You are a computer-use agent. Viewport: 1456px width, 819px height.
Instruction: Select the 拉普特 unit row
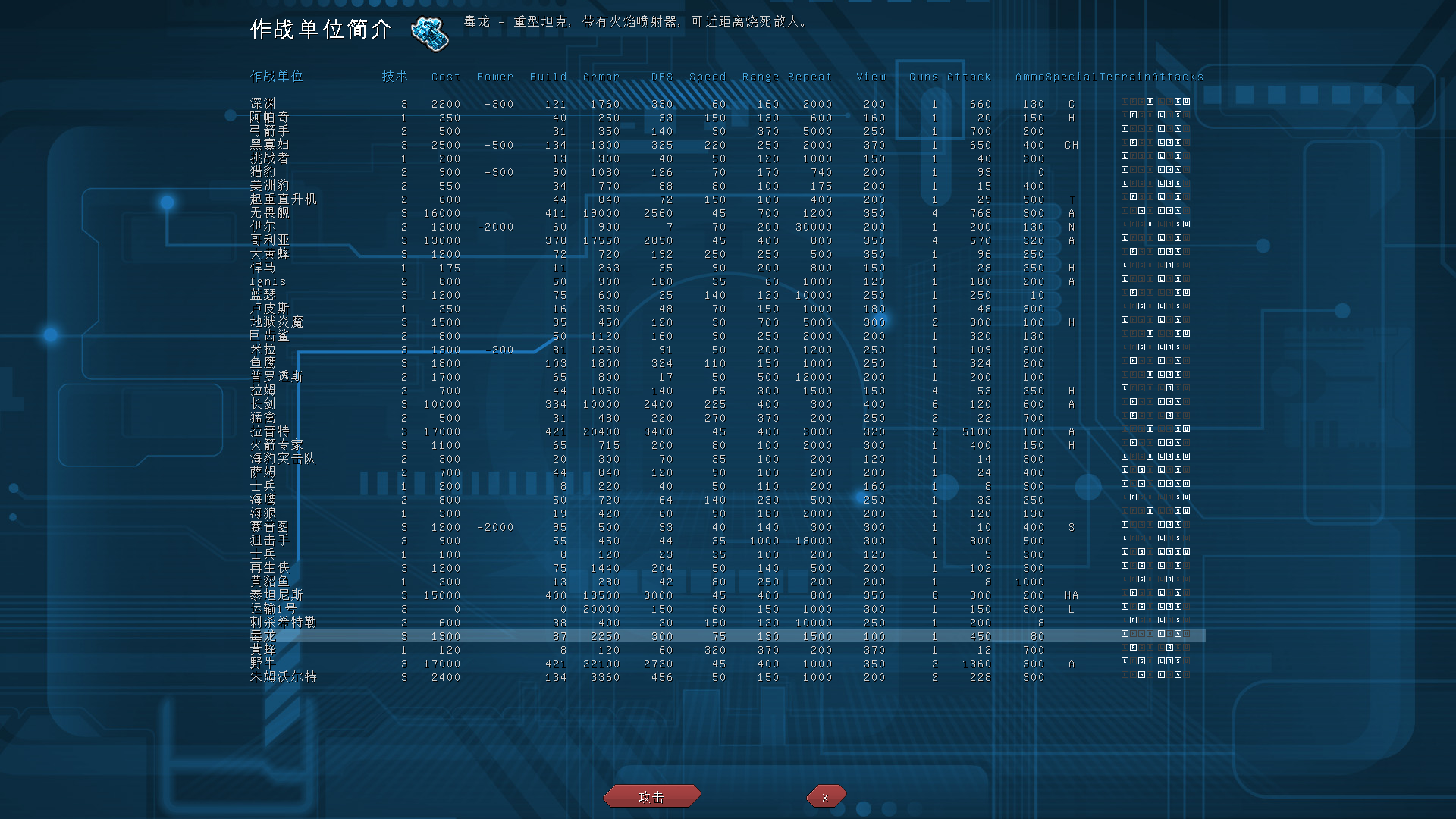tap(727, 431)
